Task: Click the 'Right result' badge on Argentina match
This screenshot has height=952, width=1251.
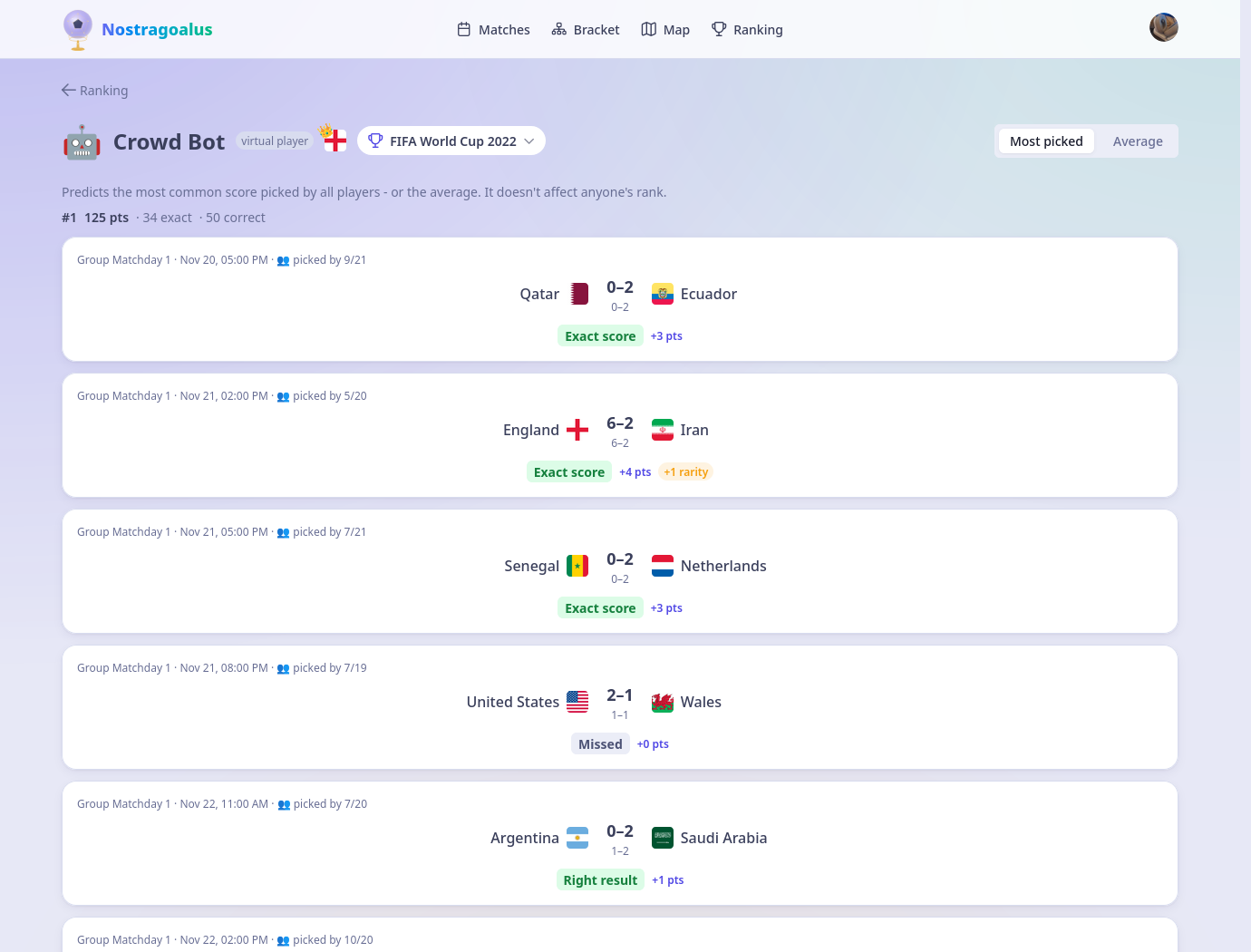Action: click(600, 880)
